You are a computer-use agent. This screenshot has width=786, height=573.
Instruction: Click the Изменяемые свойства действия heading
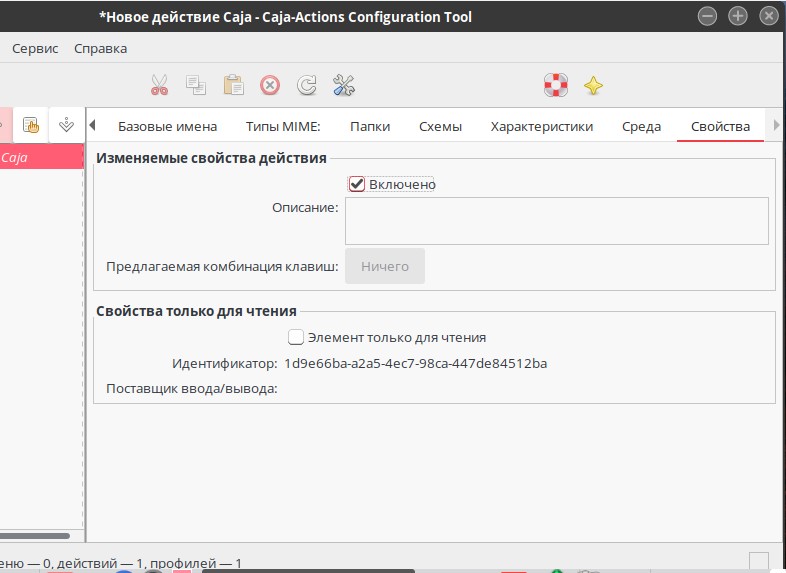tap(211, 158)
